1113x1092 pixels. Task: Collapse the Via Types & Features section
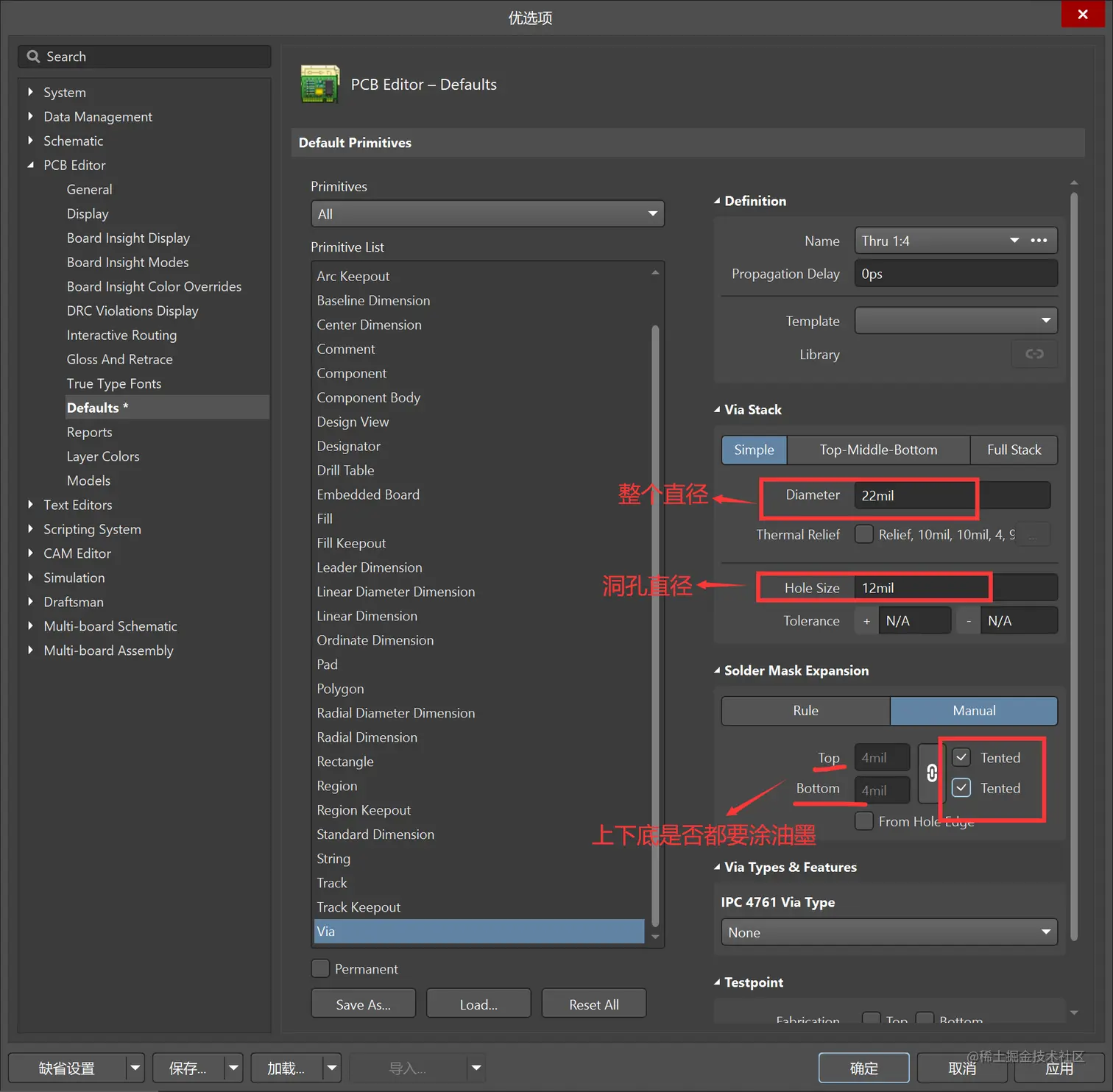pos(717,867)
